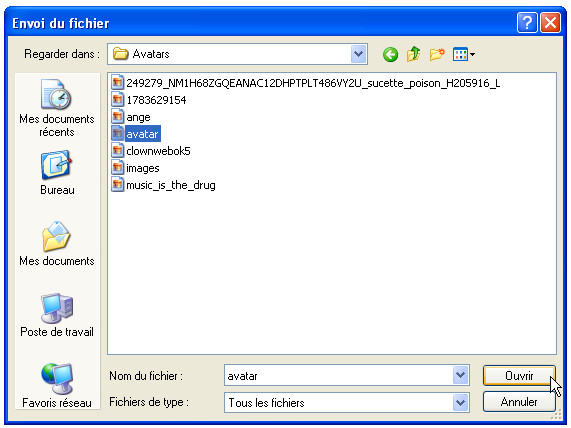Go to Bureau in sidebar
Viewport: 571px width, 428px height.
[57, 173]
